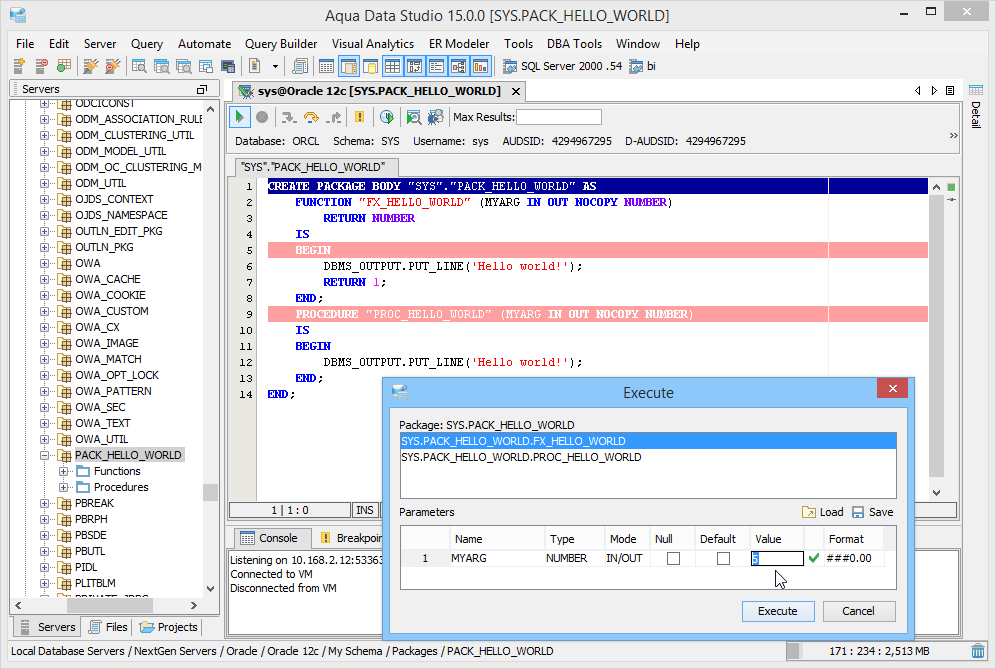Screen dimensions: 996x669
Task: Open the ER Modeler menu
Action: coord(459,44)
